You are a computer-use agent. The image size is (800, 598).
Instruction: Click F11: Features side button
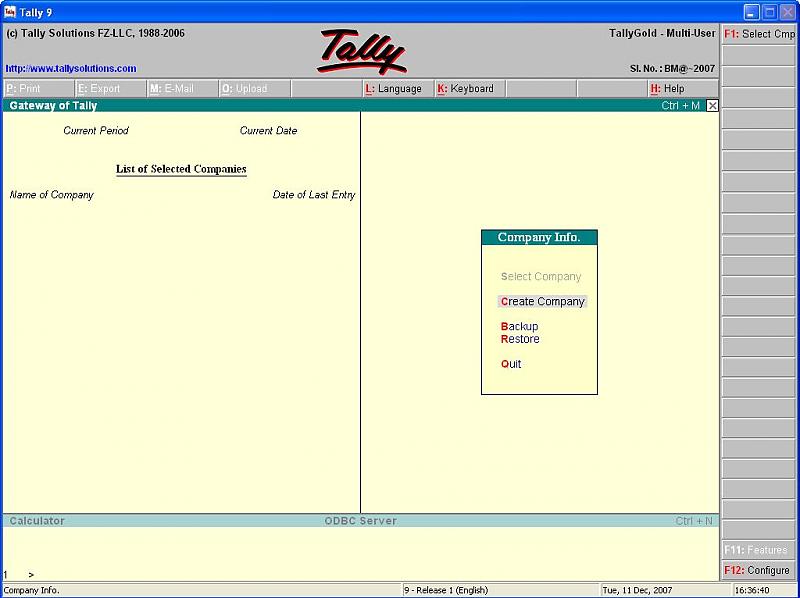click(x=758, y=550)
